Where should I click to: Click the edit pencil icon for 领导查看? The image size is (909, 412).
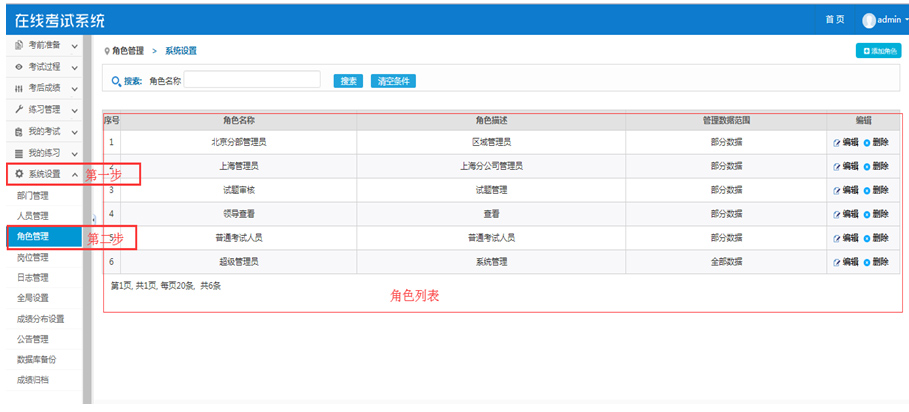836,214
